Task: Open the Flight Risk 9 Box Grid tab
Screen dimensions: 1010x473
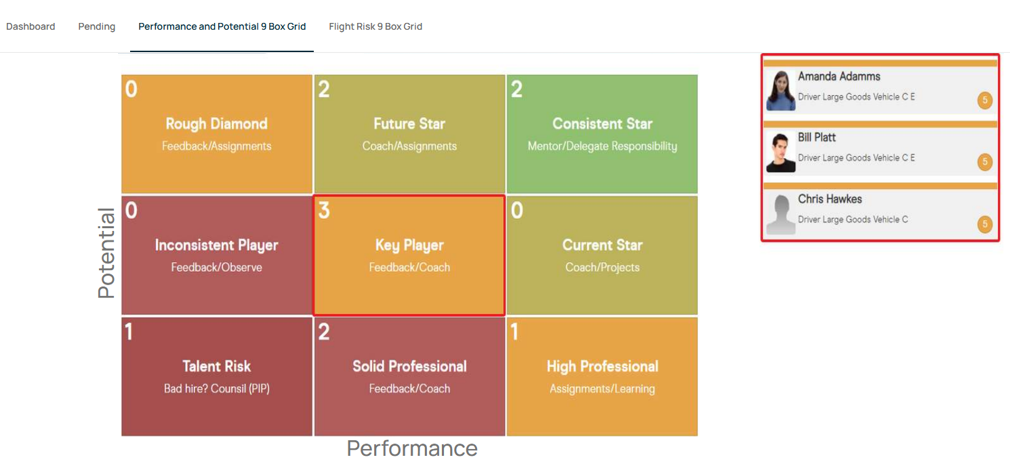Action: [376, 26]
